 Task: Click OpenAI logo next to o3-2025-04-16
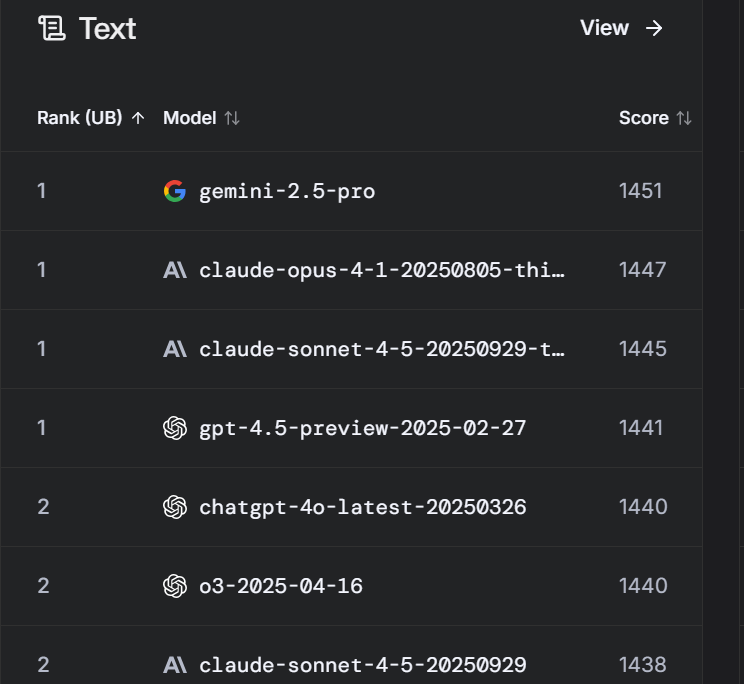[175, 586]
